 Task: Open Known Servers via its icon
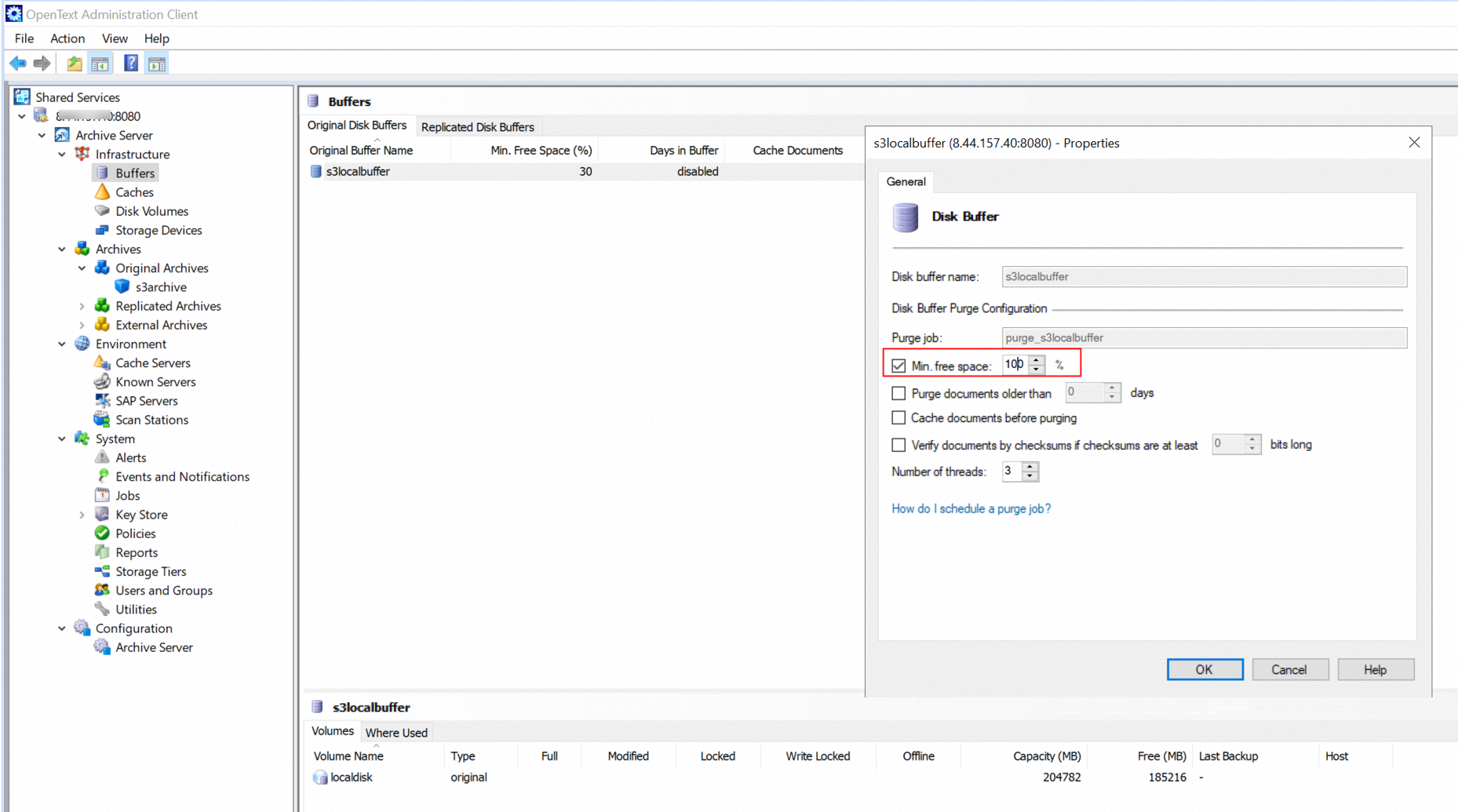102,382
